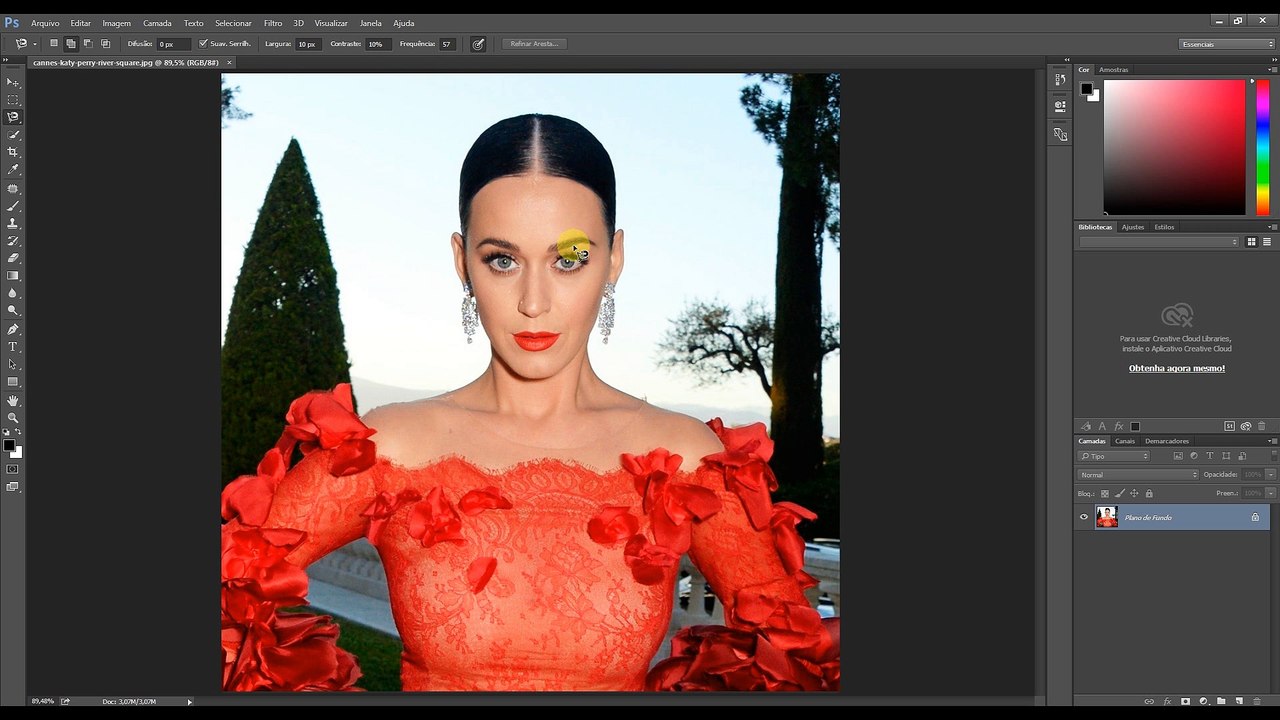
Task: Enable 'Subtract from selection' mode
Action: (x=88, y=44)
